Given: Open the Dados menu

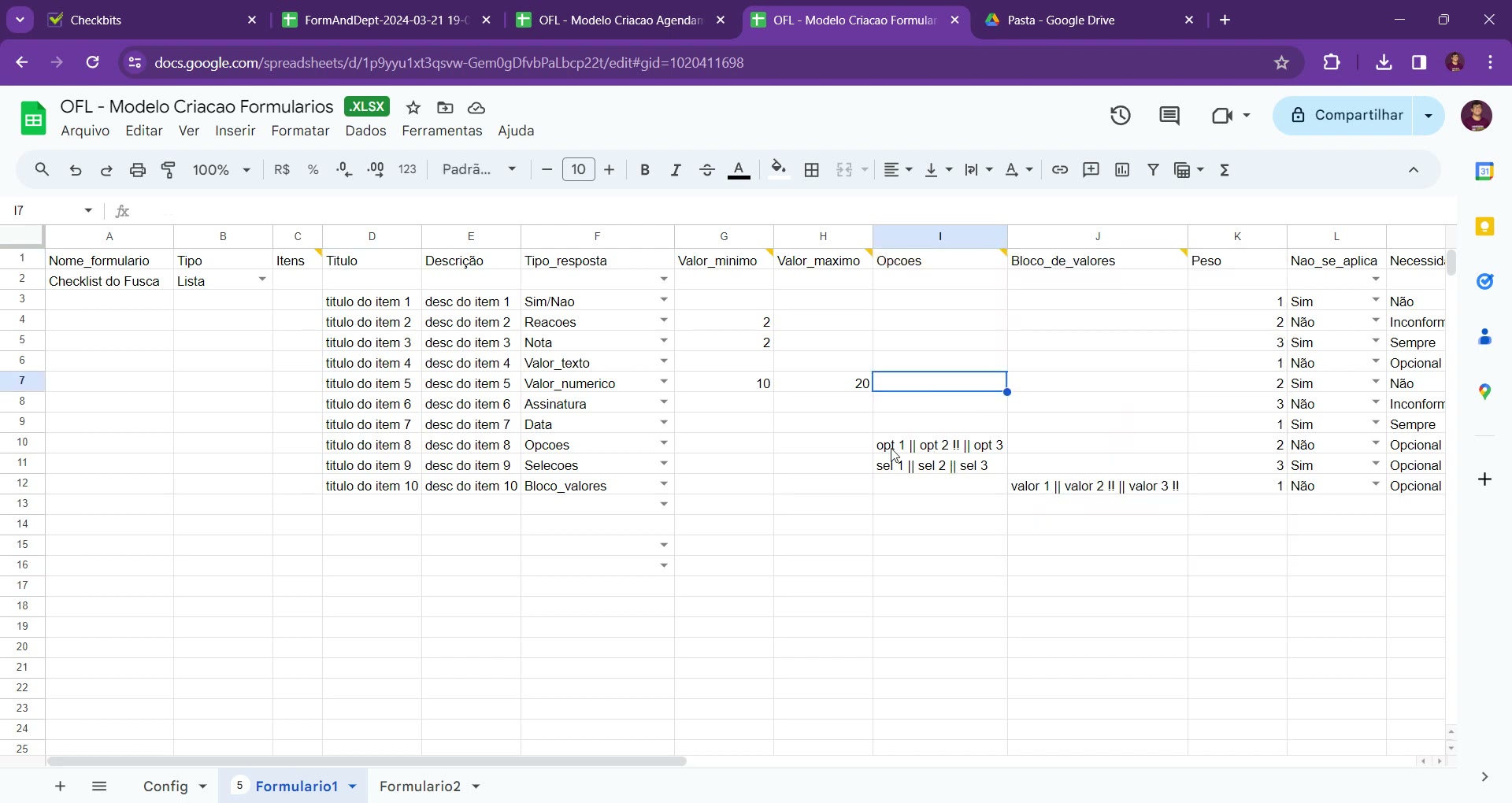Looking at the screenshot, I should tap(365, 131).
